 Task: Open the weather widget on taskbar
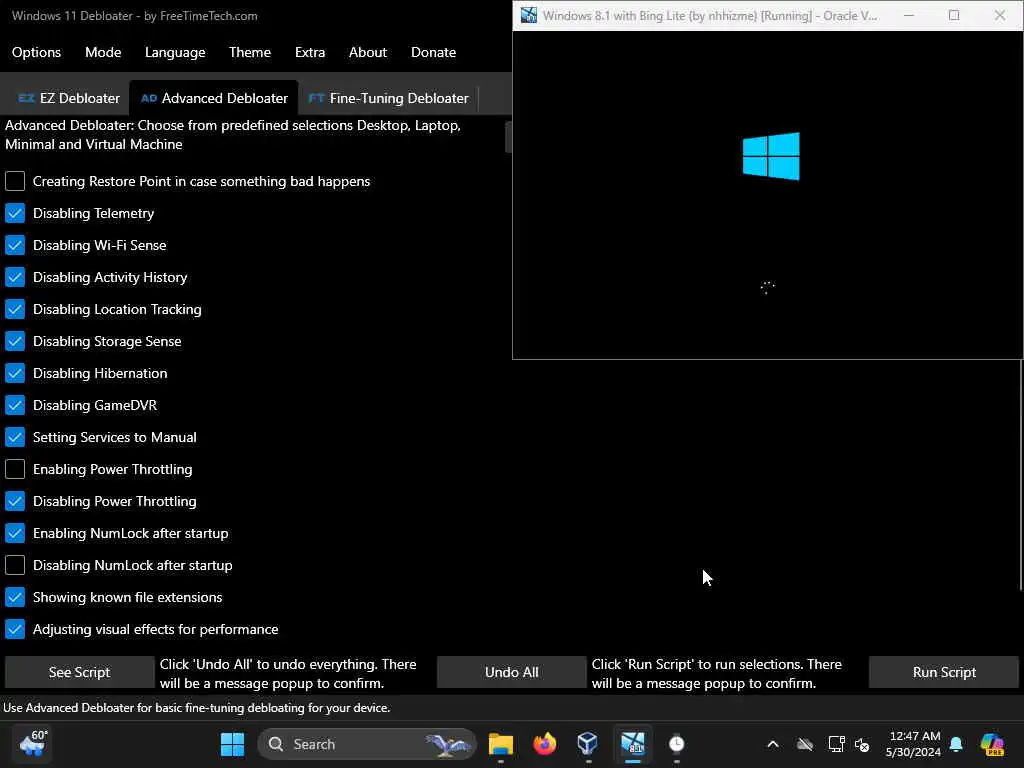click(x=32, y=744)
